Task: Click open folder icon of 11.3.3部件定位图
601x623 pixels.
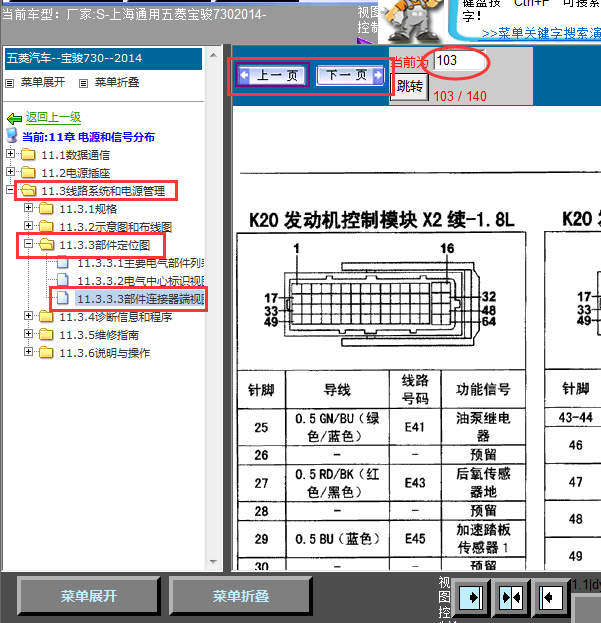Action: pyautogui.click(x=47, y=244)
